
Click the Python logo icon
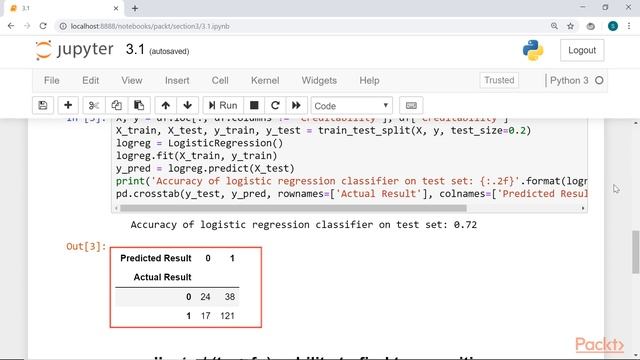click(x=533, y=50)
